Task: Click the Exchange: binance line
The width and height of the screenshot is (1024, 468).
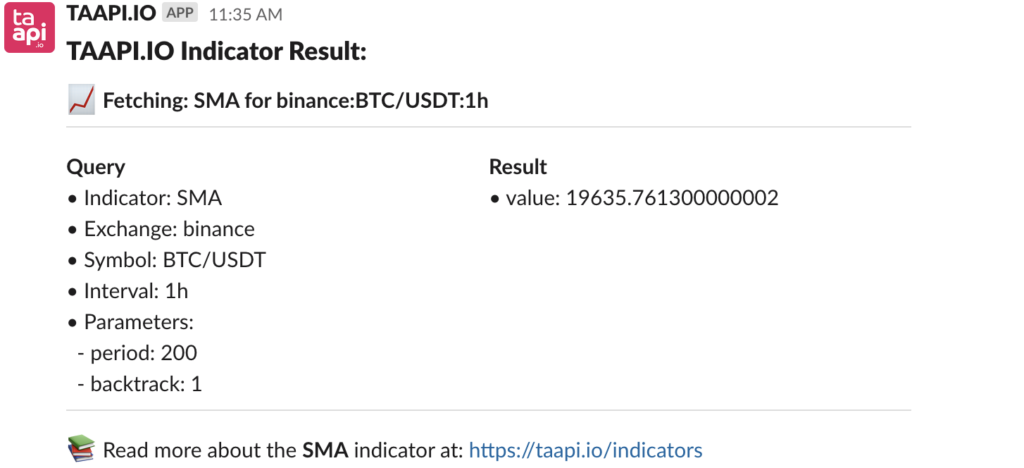Action: [x=161, y=229]
